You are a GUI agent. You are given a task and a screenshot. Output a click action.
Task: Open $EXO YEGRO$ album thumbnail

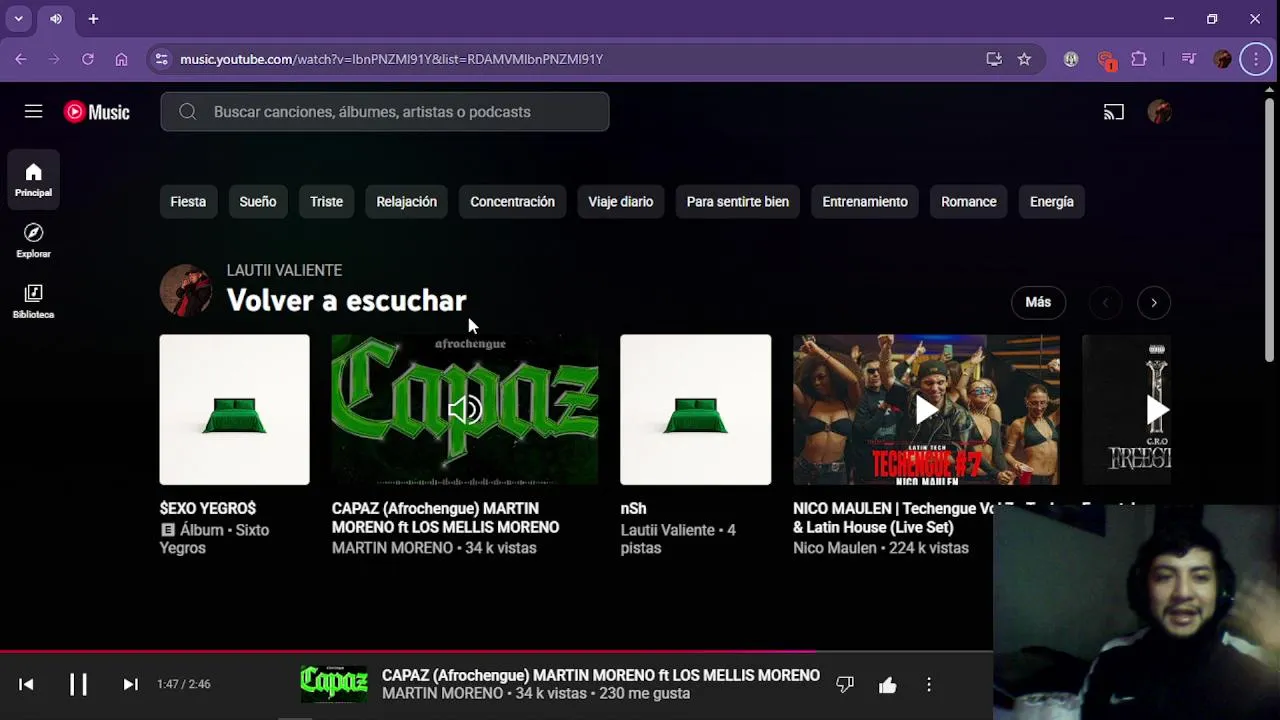(x=234, y=410)
